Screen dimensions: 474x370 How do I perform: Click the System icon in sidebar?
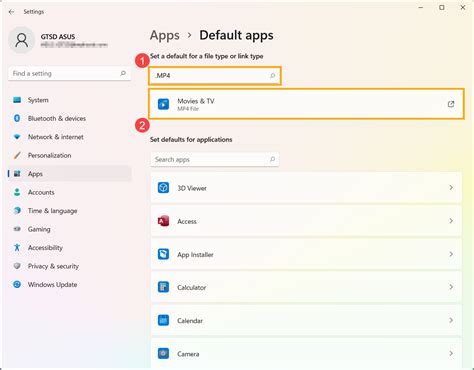coord(17,100)
